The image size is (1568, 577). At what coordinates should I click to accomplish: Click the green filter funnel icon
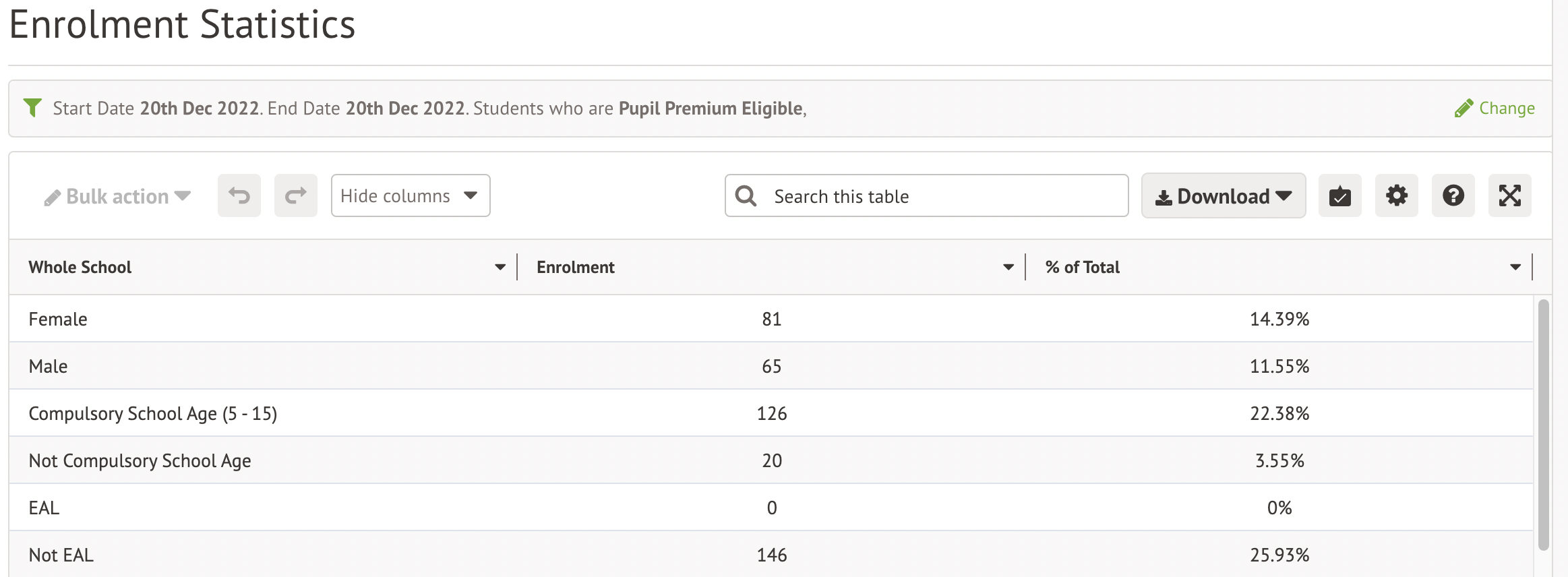click(32, 108)
